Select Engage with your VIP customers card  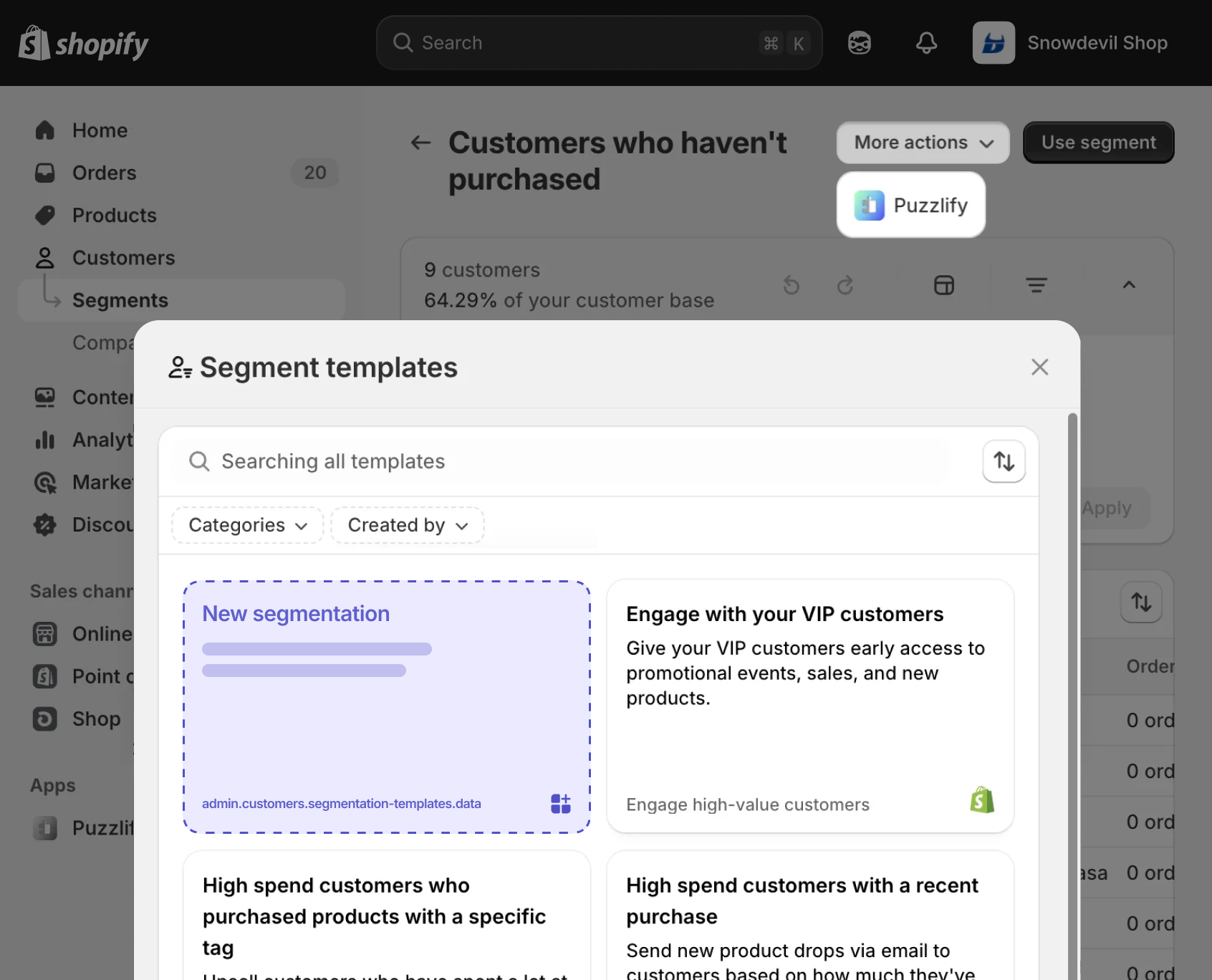(810, 706)
